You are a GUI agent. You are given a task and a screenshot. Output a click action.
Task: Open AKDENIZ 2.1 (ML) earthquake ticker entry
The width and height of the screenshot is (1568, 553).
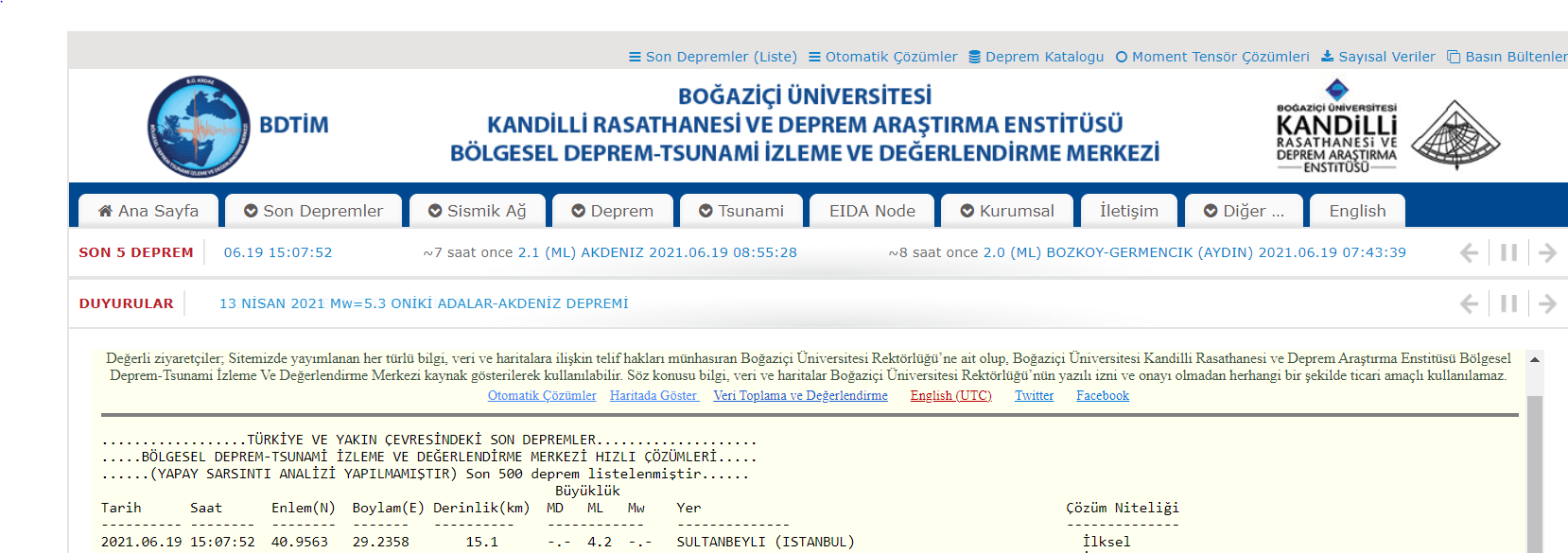(x=657, y=252)
